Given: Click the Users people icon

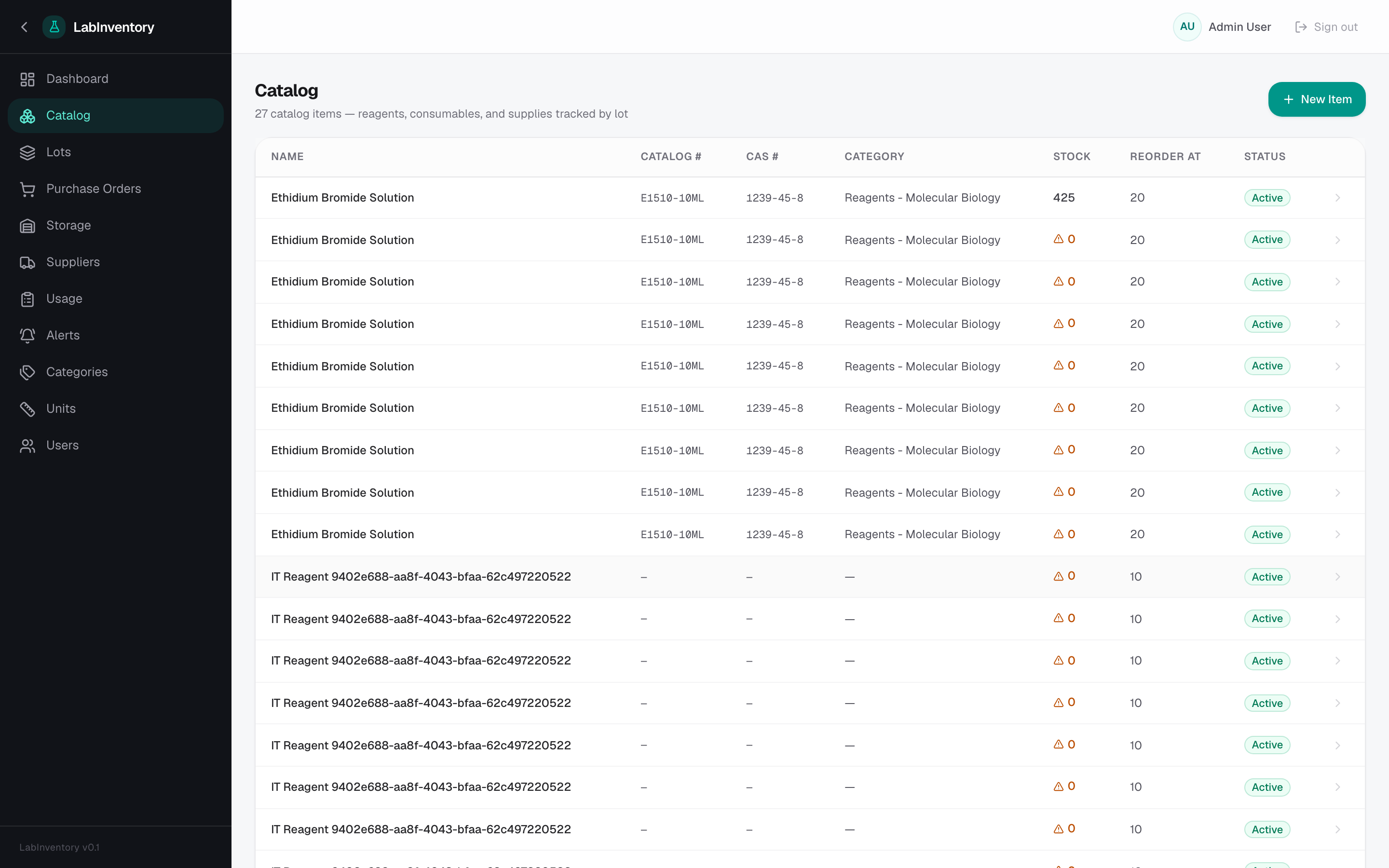Looking at the screenshot, I should tap(27, 446).
